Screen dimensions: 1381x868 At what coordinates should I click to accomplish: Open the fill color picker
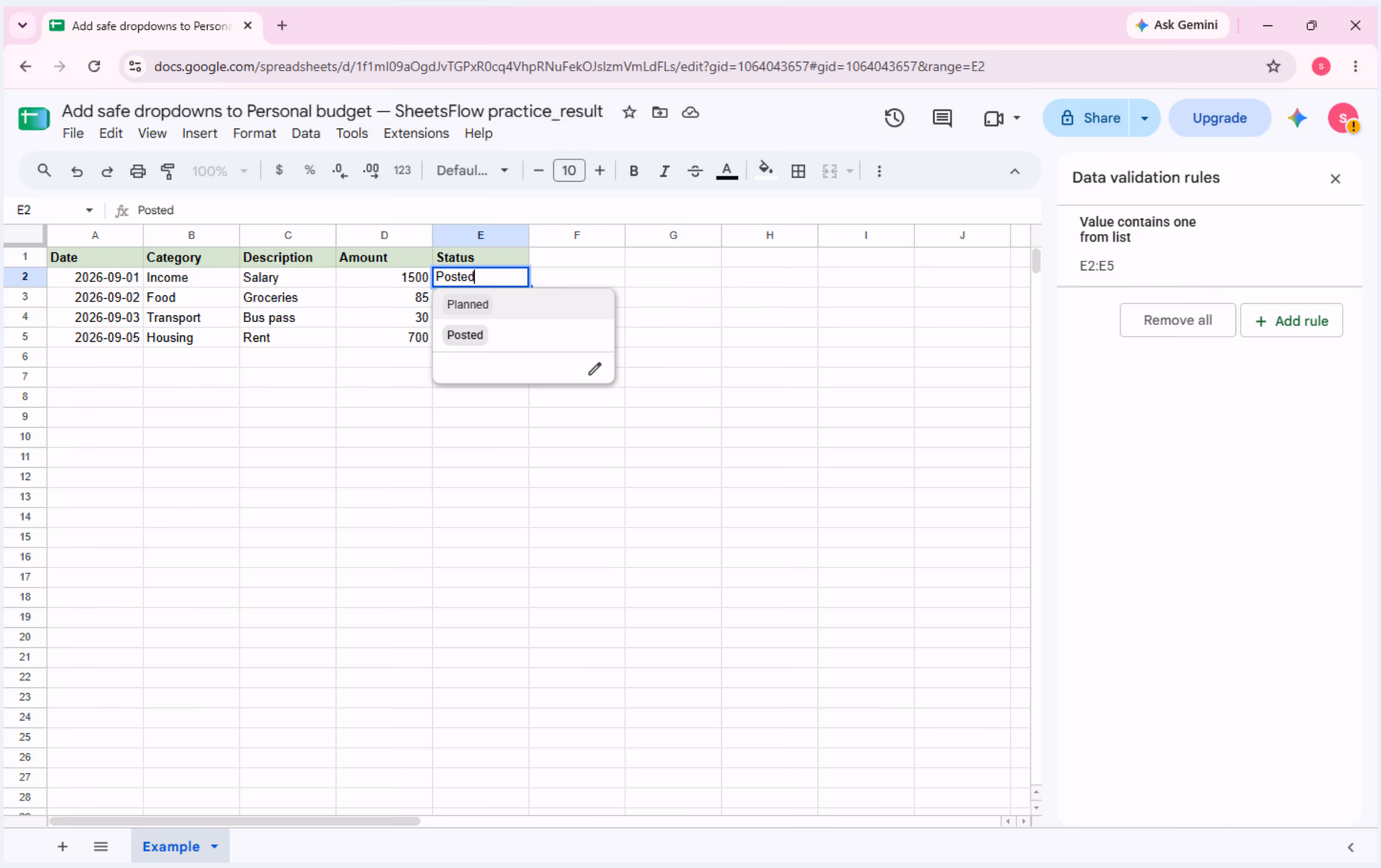pyautogui.click(x=765, y=170)
